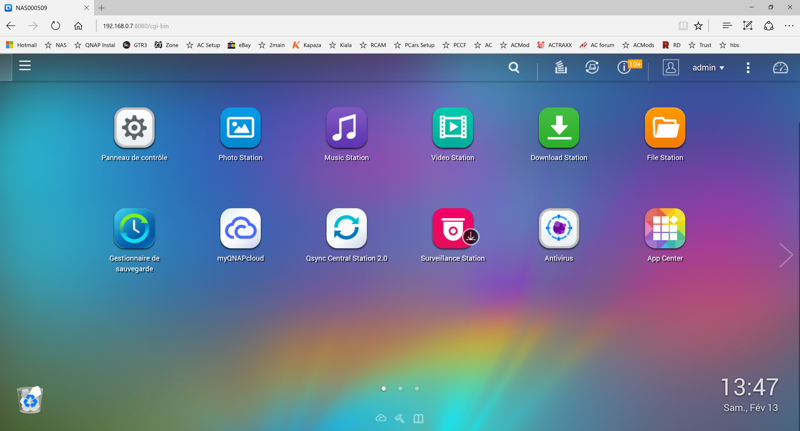
Task: Open the three-dot more options menu
Action: click(x=748, y=68)
